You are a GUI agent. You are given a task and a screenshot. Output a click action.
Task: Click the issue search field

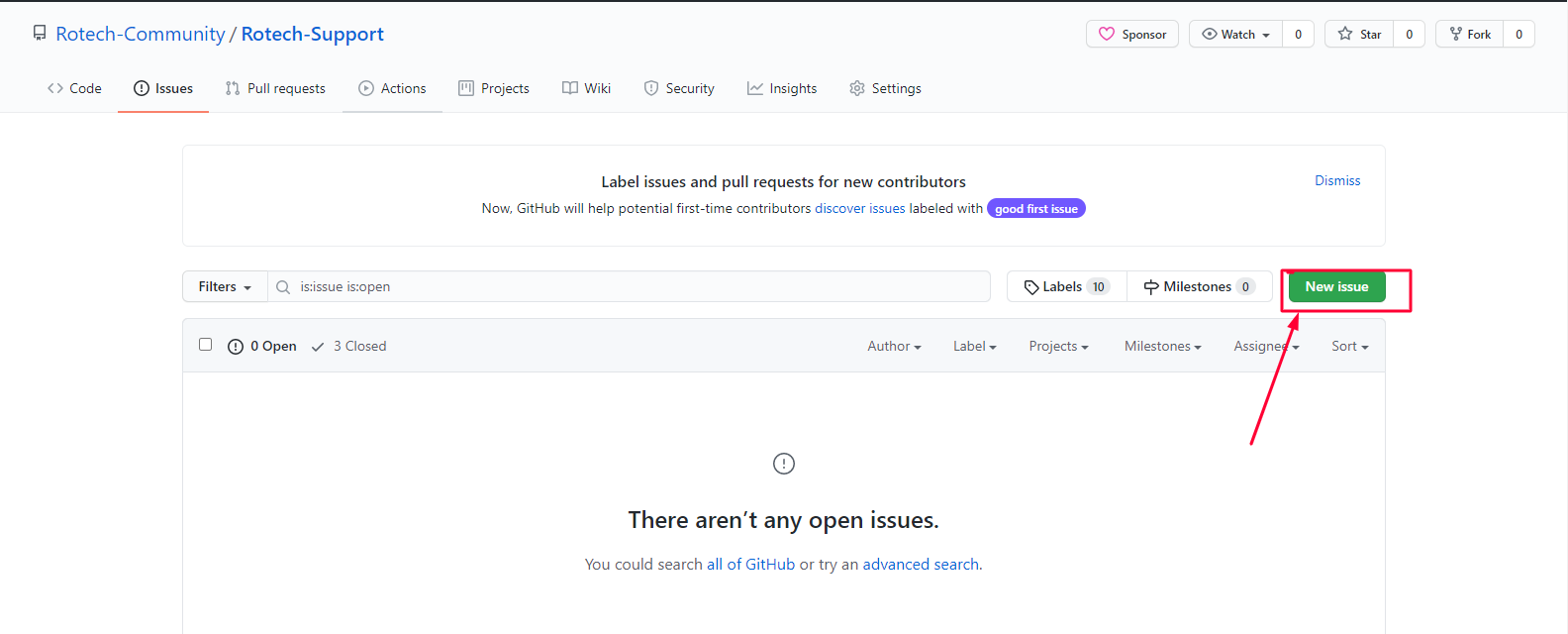(630, 286)
